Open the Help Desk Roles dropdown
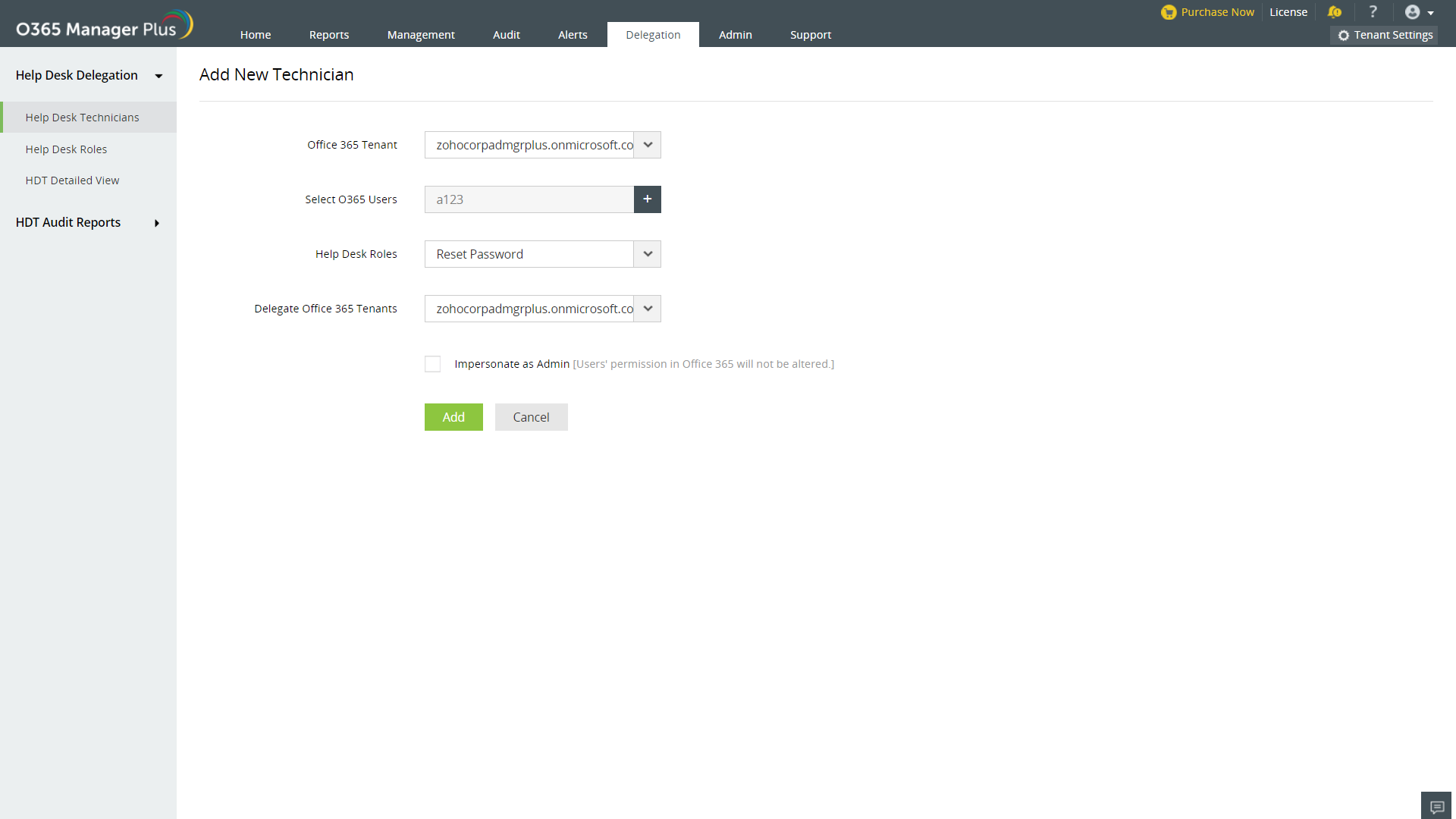1456x819 pixels. pos(647,254)
